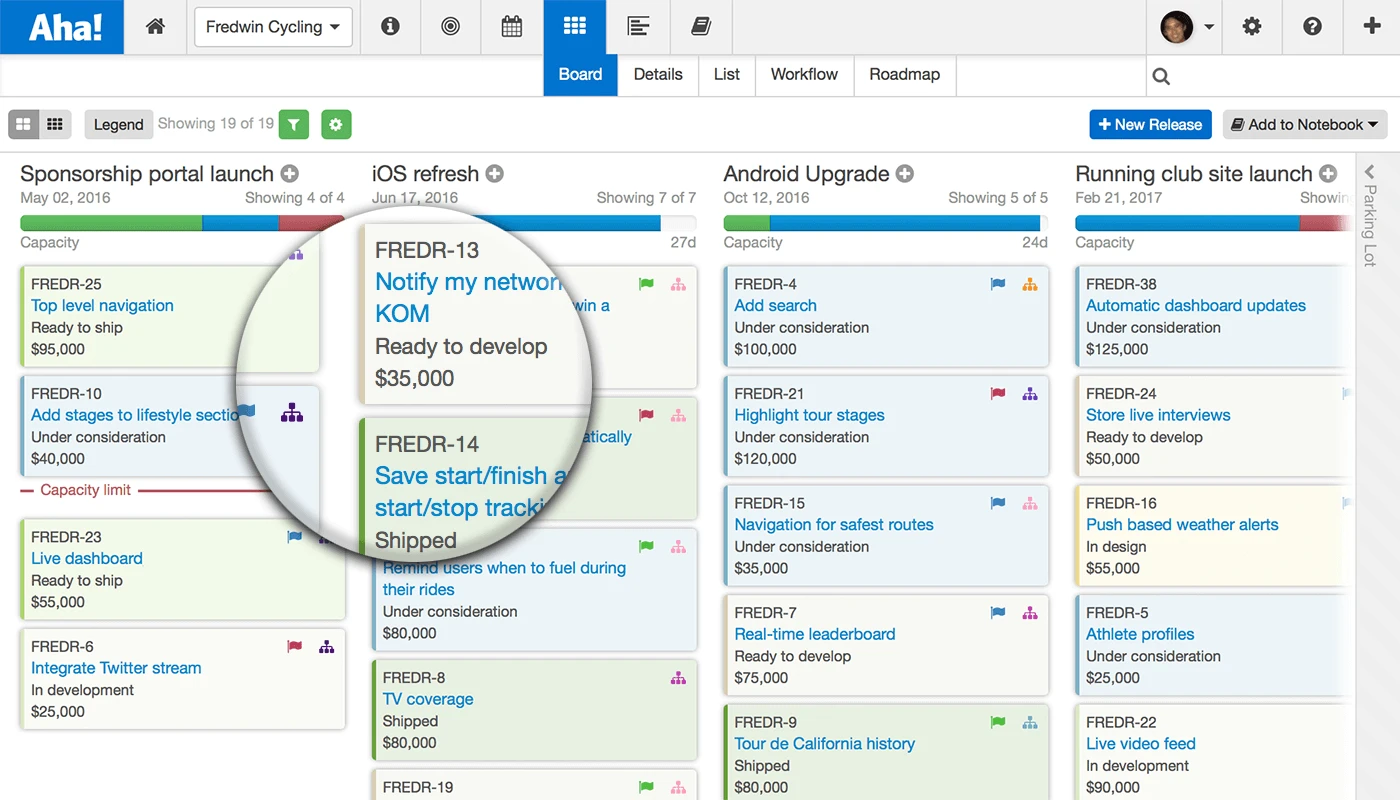Open the Live dashboard feature link
1400x800 pixels.
pos(87,559)
